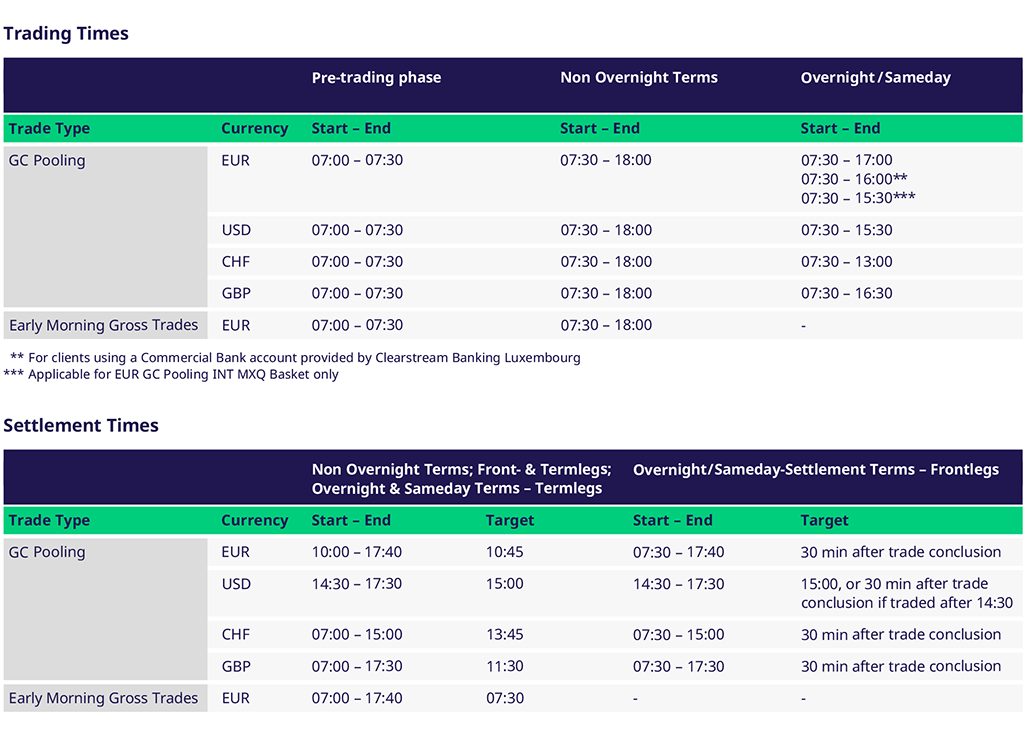Click the 07:30 – 16:30 GBP overnight time
1024x738 pixels.
coord(846,294)
